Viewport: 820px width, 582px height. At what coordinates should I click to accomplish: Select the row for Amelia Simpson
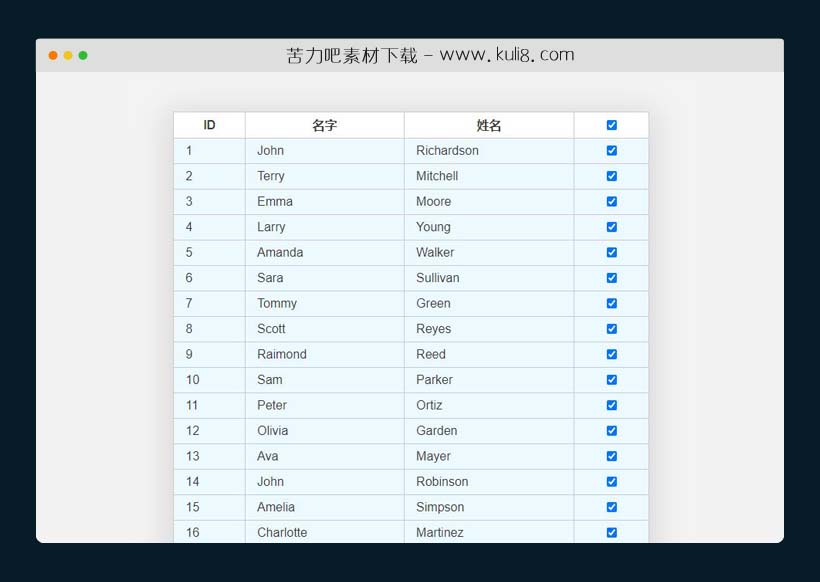click(400, 507)
